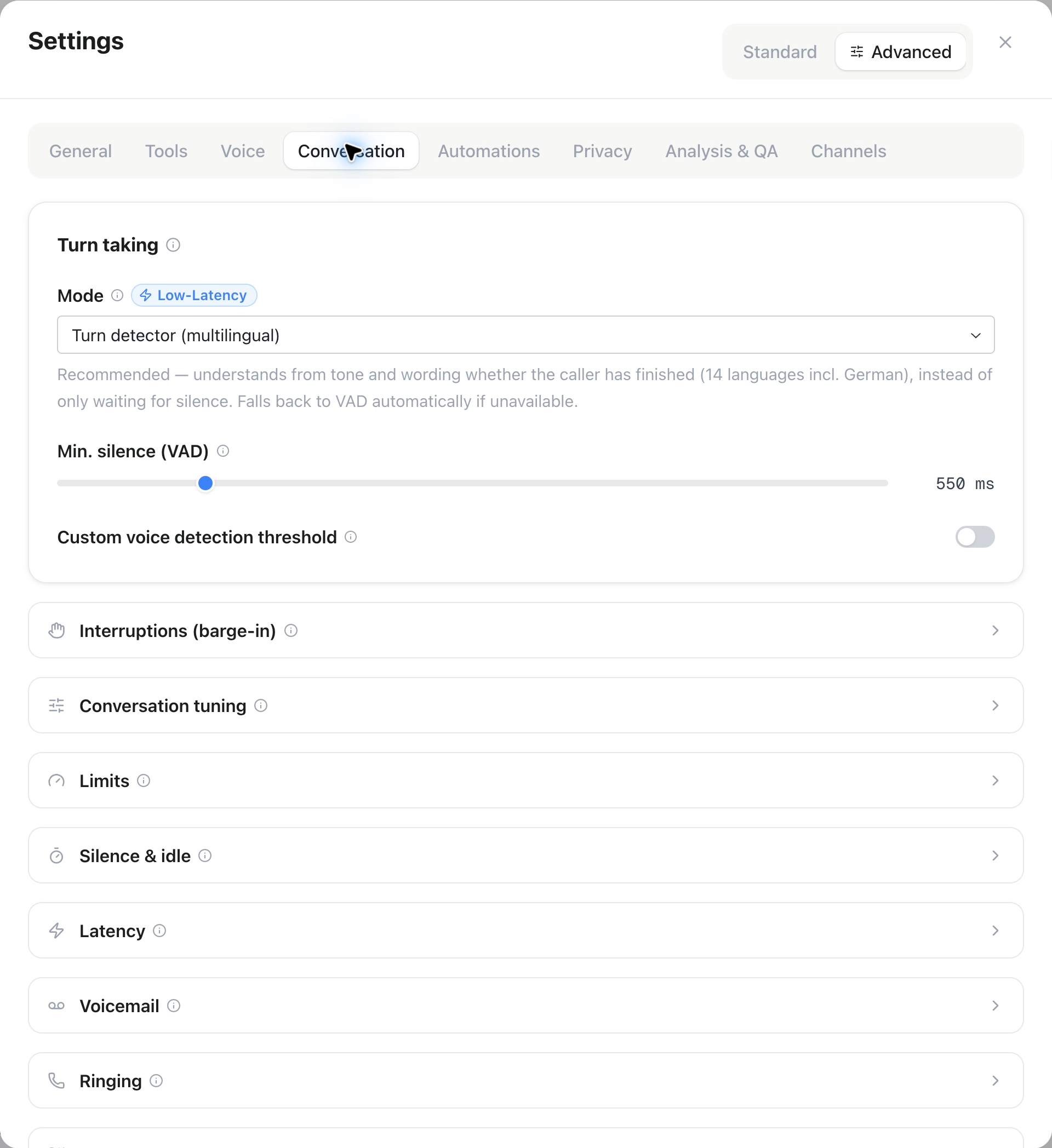This screenshot has width=1052, height=1148.
Task: Click info icon beside Custom voice detection threshold
Action: pyautogui.click(x=351, y=537)
